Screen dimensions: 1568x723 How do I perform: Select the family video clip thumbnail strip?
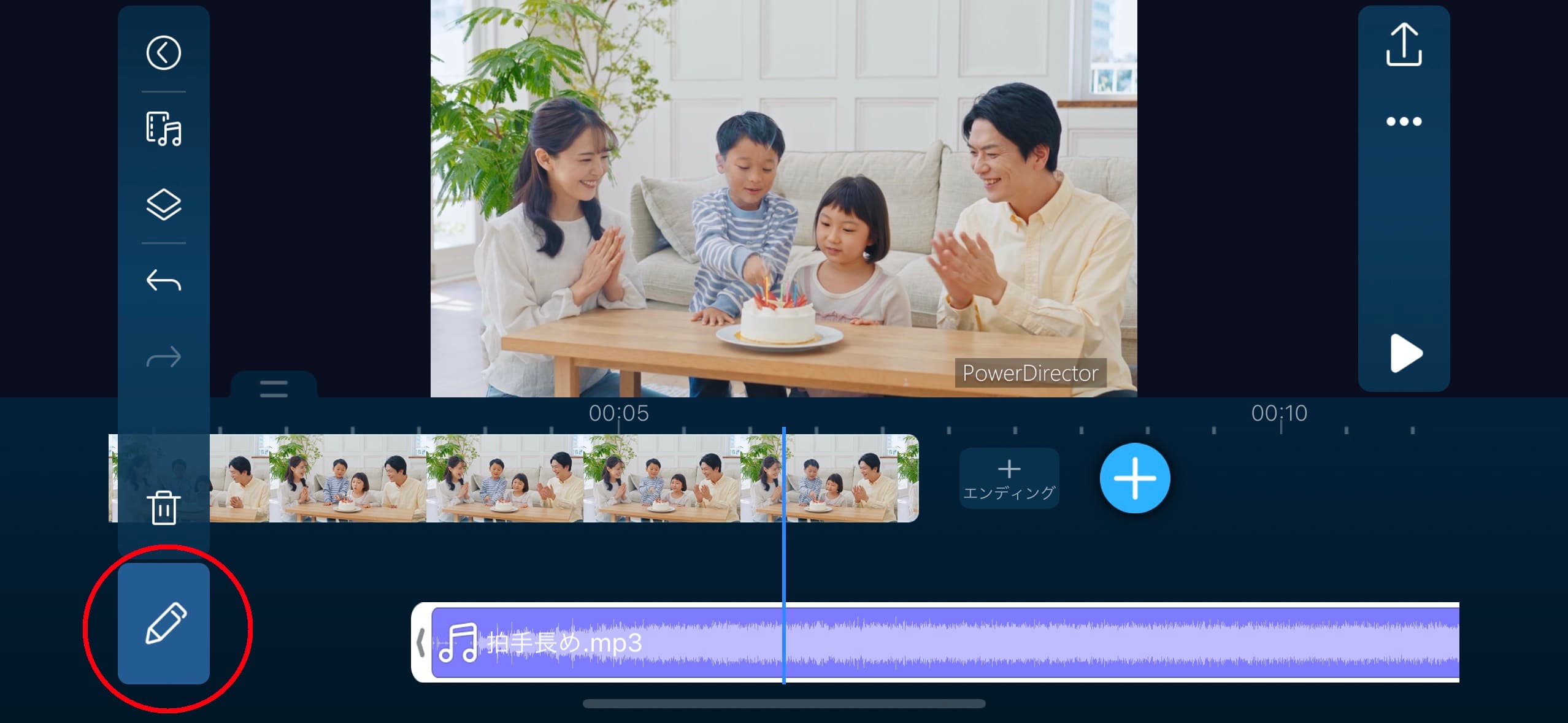pos(552,478)
